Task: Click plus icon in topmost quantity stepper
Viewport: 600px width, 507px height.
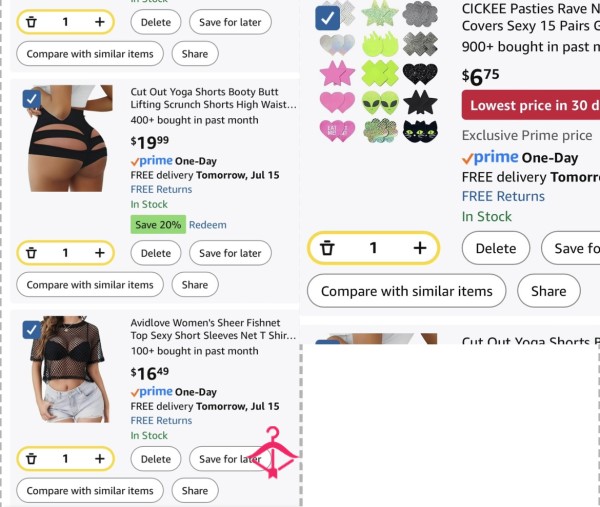Action: 99,22
